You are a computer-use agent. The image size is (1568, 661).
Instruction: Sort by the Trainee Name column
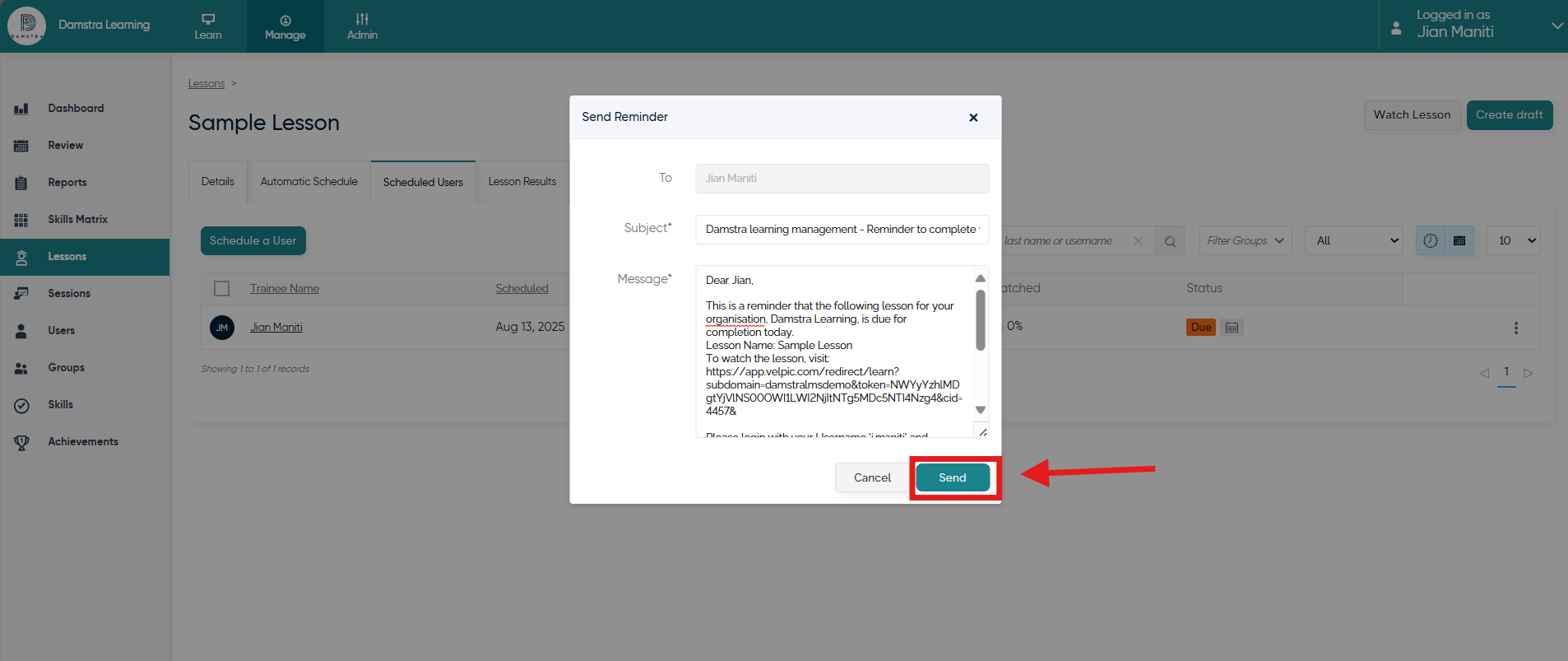(285, 289)
